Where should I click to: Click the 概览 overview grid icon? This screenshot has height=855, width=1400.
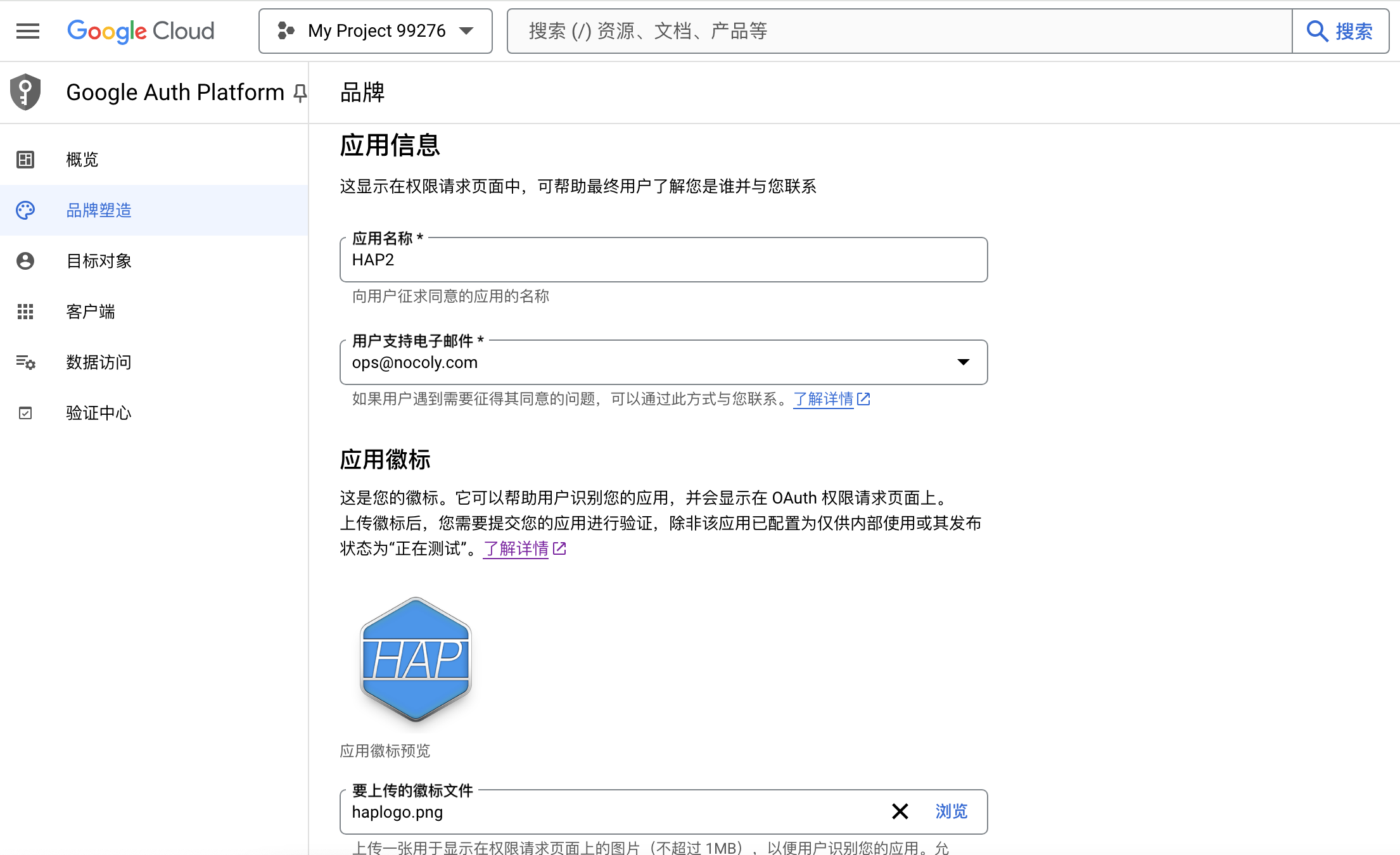click(25, 160)
